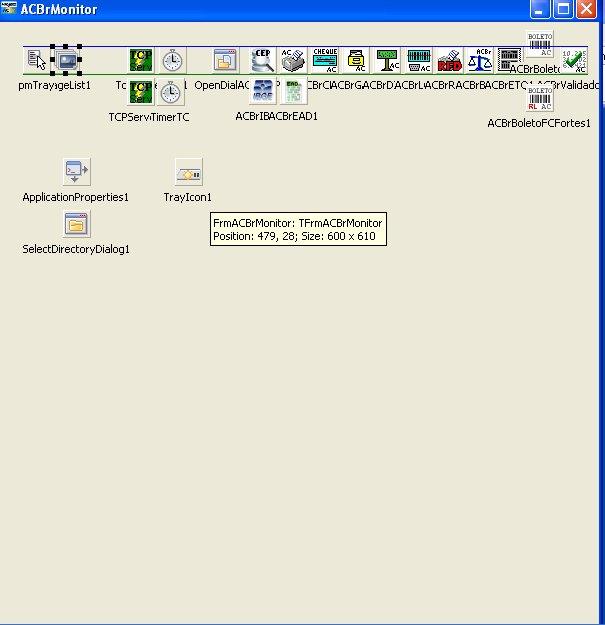605x625 pixels.
Task: Select the SelectDirectoryDialog1 folder icon
Action: coord(77,224)
